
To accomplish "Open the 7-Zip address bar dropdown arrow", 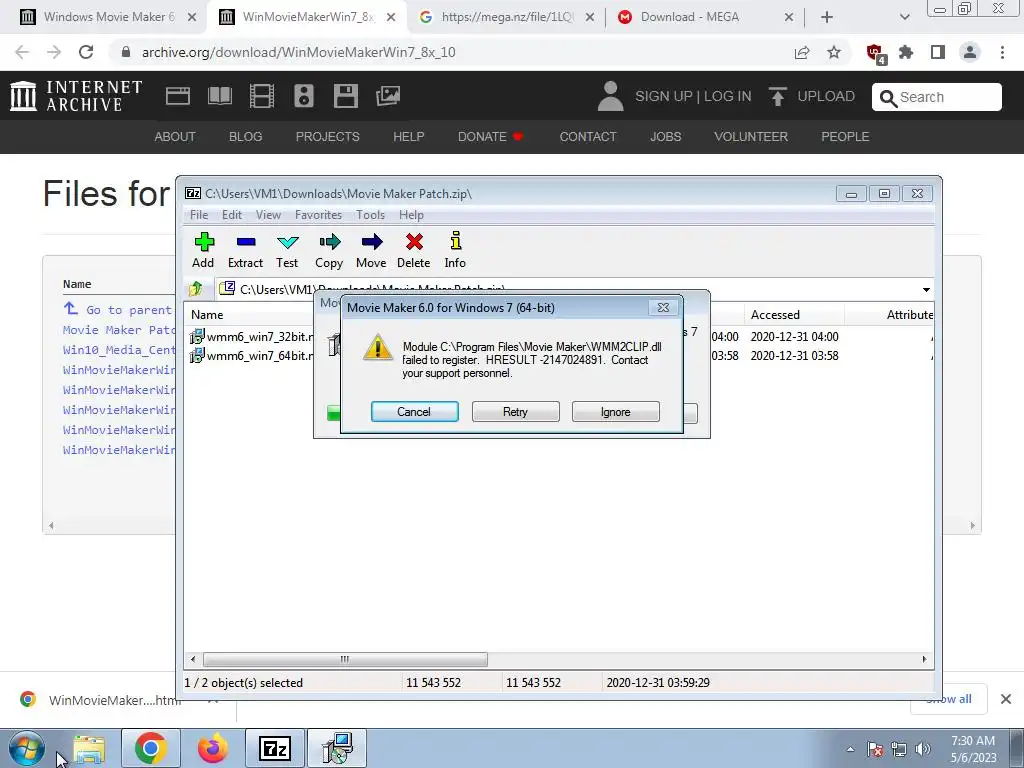I will (x=926, y=289).
